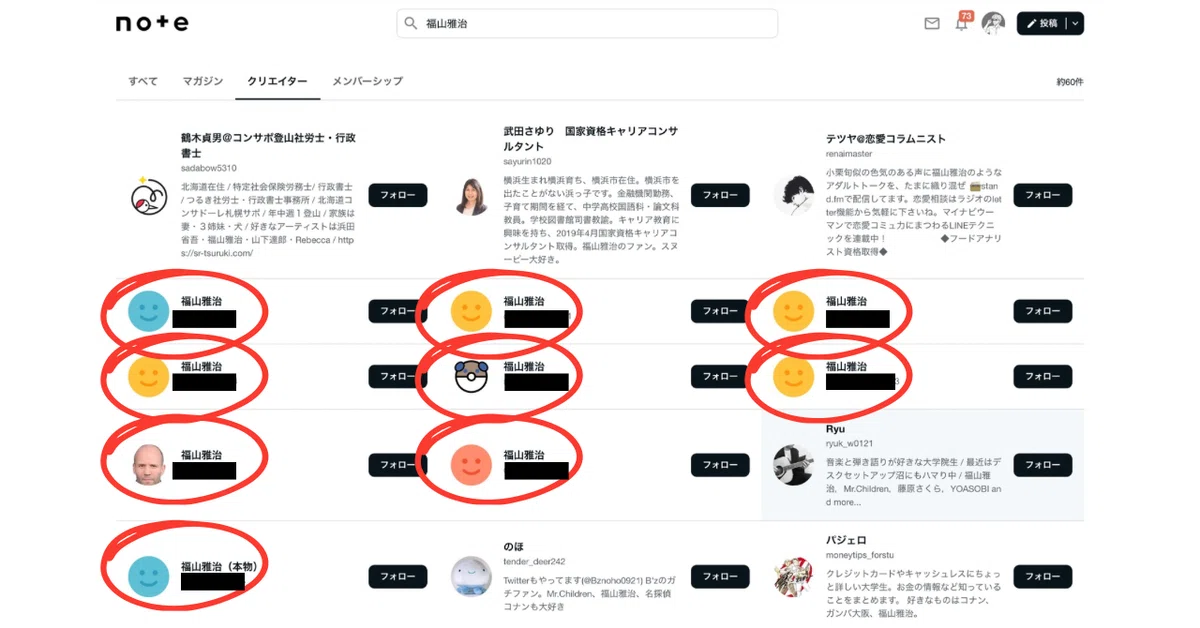Click the name beside the Poké Ball avatar

pyautogui.click(x=525, y=367)
